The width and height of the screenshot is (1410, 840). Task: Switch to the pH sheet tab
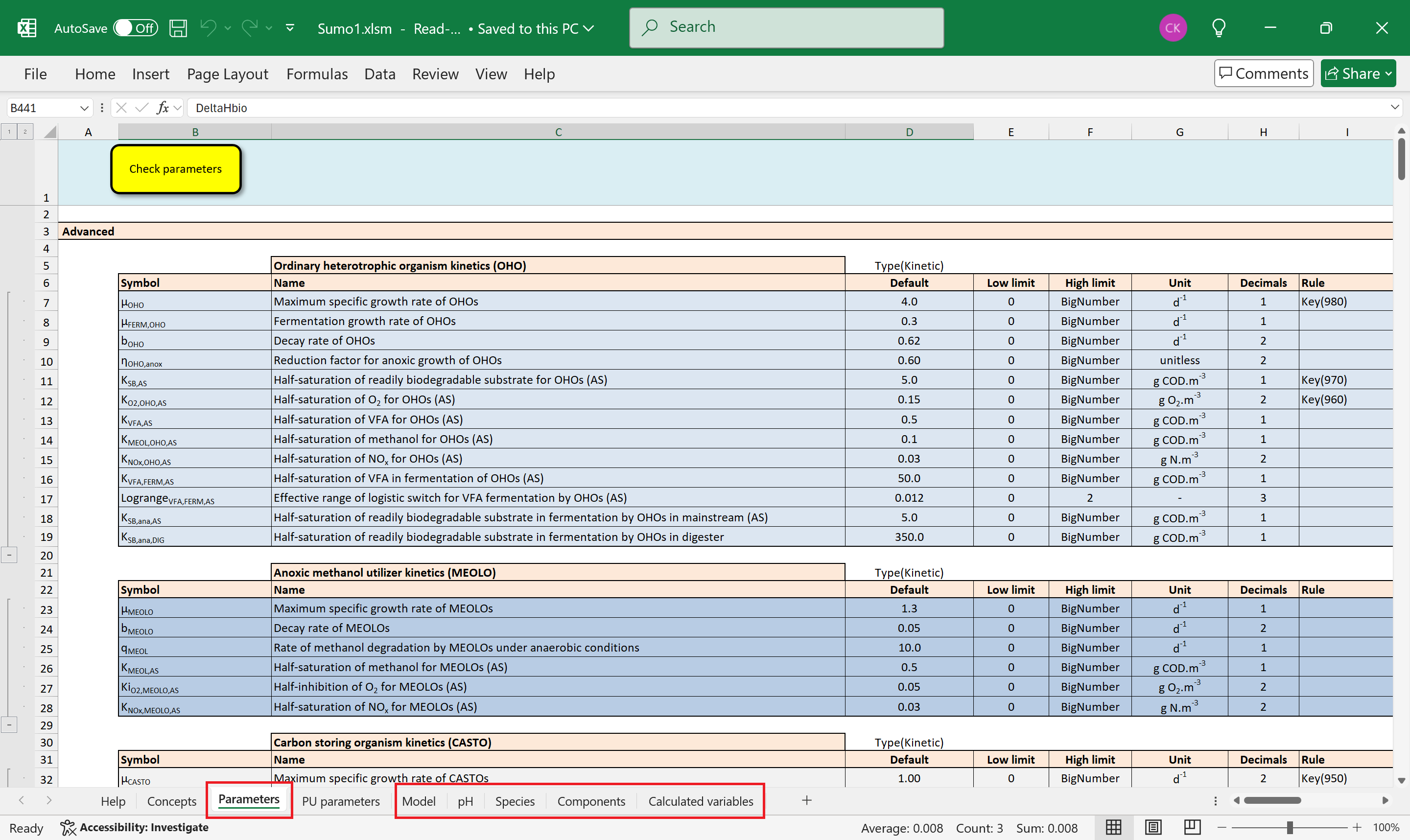click(465, 801)
